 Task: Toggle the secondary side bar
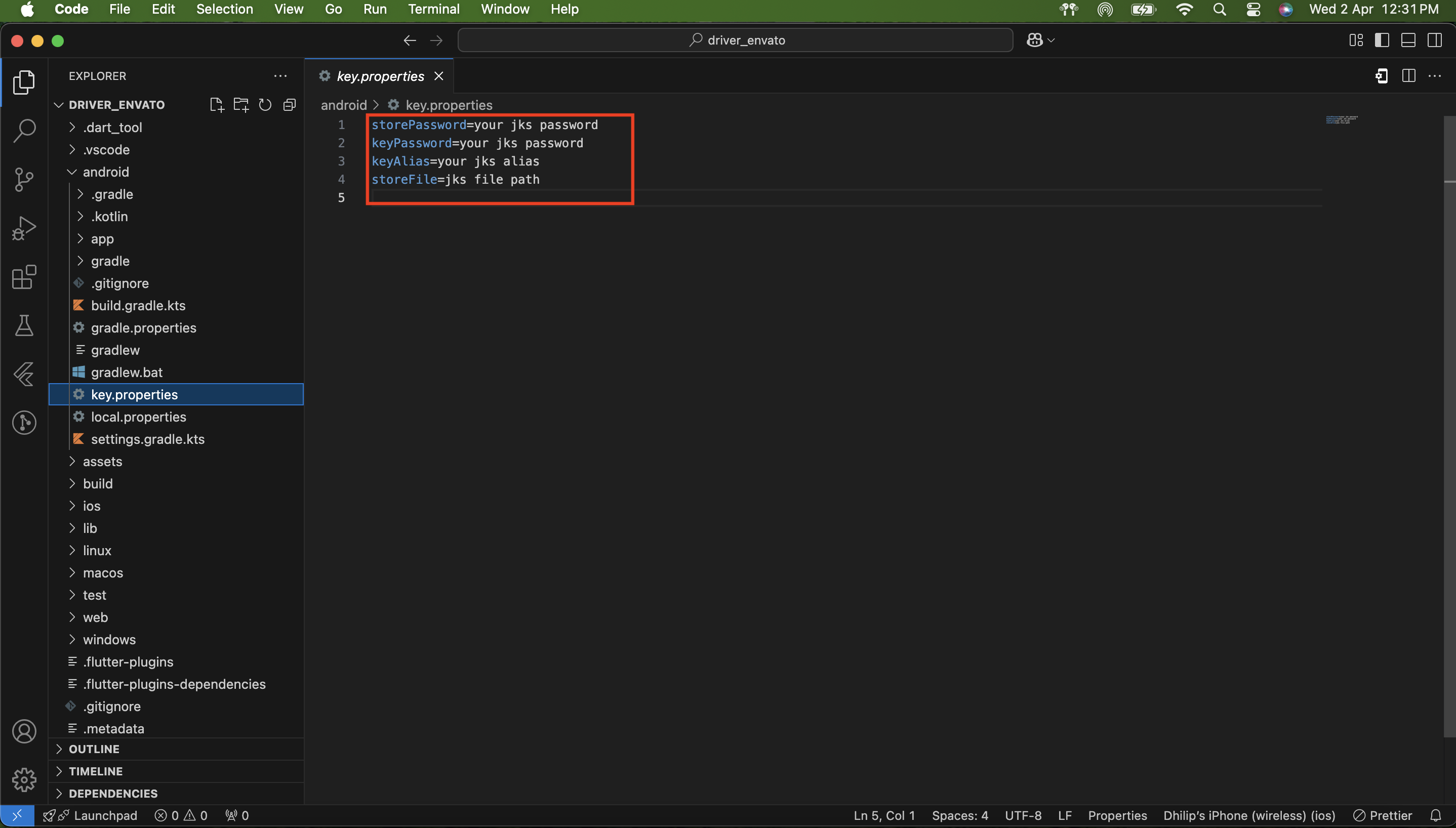[x=1434, y=40]
